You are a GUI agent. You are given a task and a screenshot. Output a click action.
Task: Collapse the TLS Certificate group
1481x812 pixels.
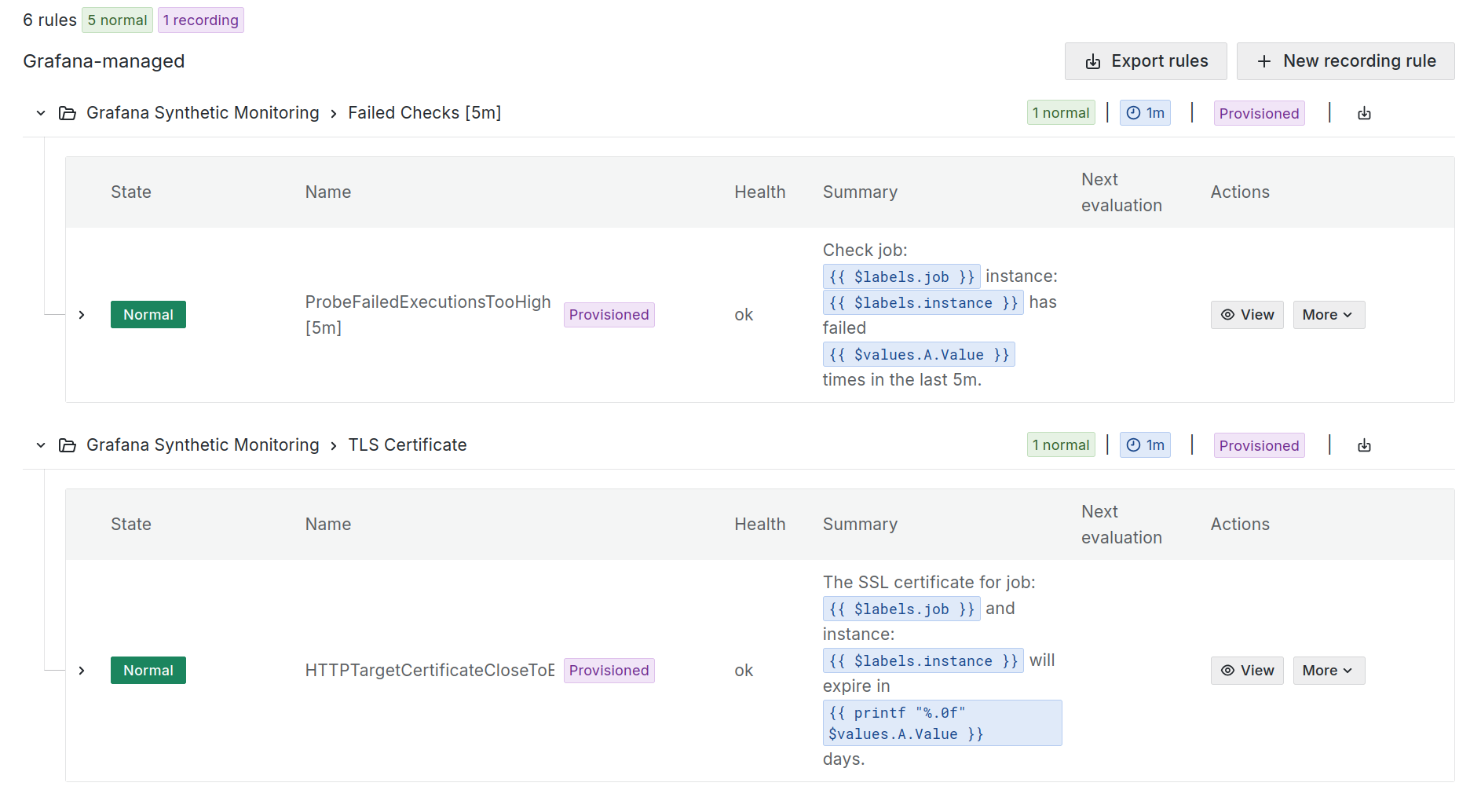pyautogui.click(x=41, y=445)
